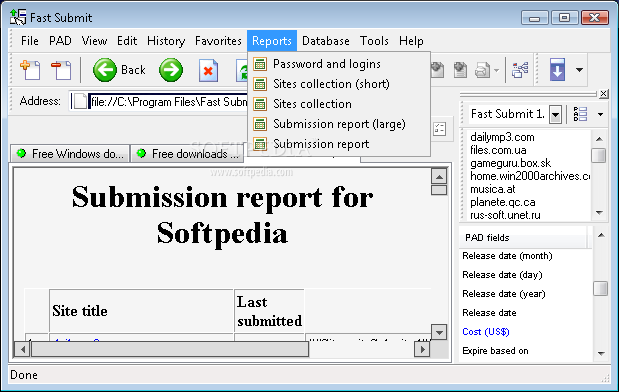This screenshot has width=619, height=392.
Task: Click the PAD fields scrollbar thumb
Action: [601, 288]
